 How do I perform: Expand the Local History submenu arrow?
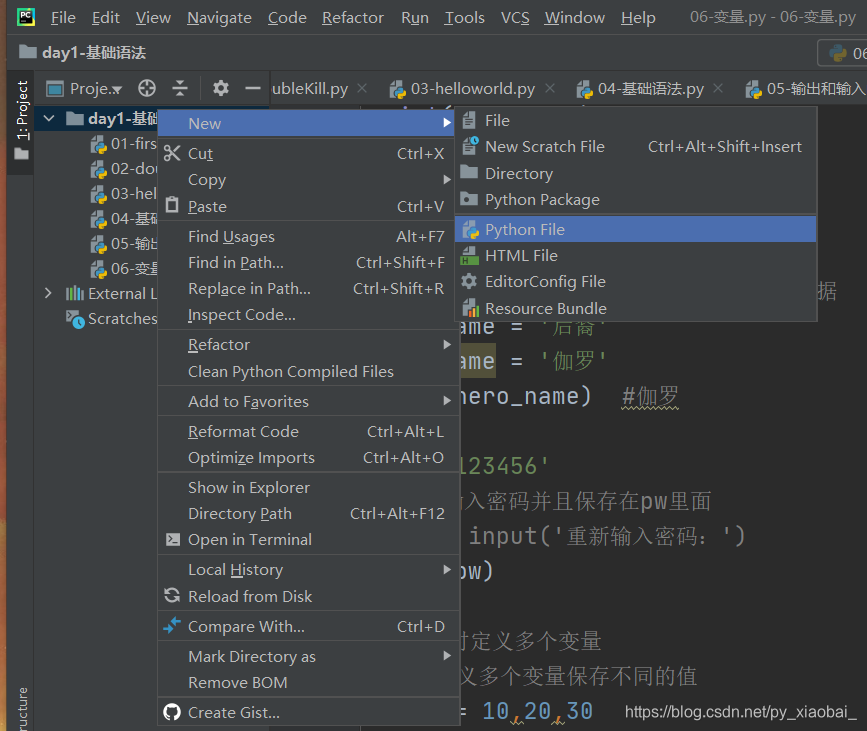click(x=447, y=569)
